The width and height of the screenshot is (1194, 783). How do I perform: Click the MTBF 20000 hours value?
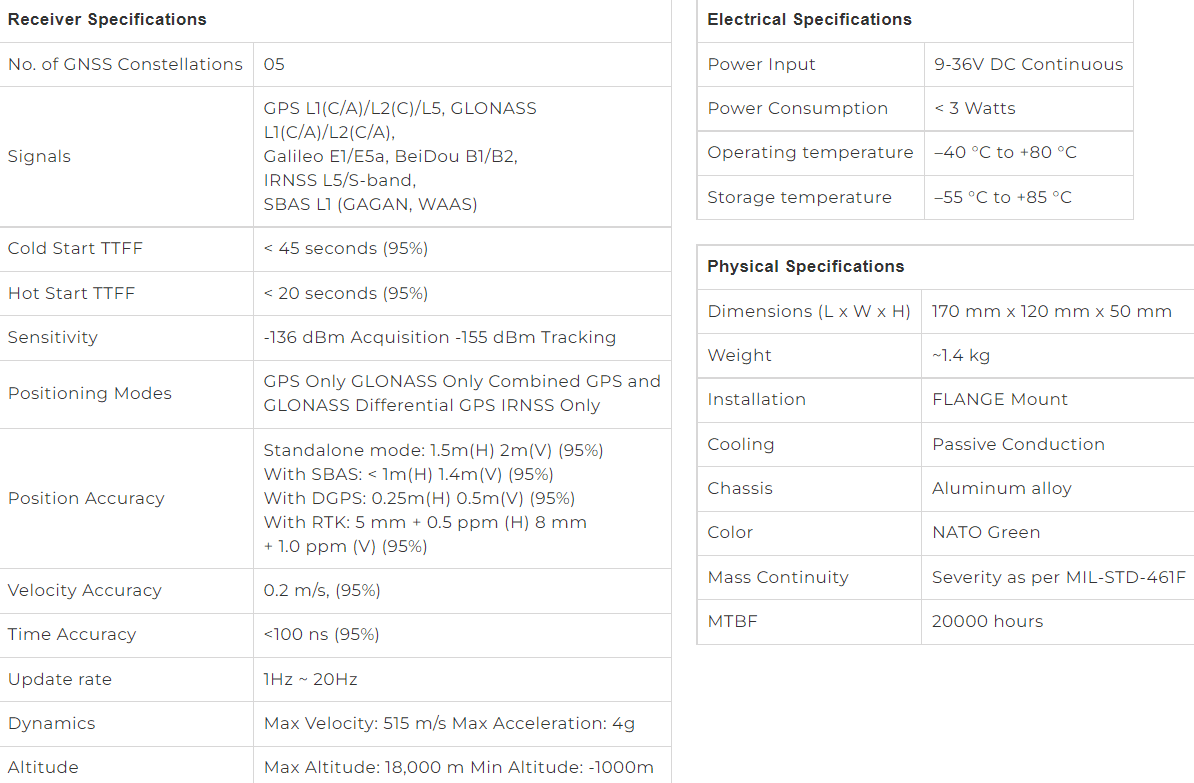988,622
